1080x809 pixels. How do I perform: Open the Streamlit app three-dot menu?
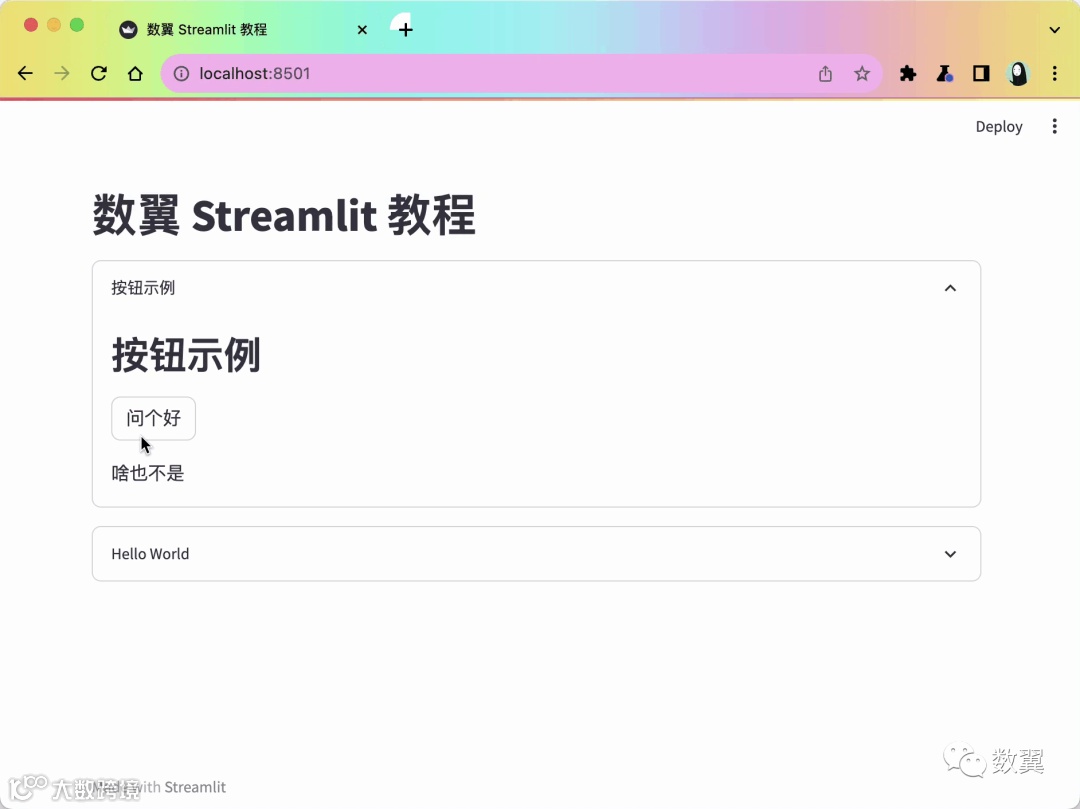(x=1055, y=126)
